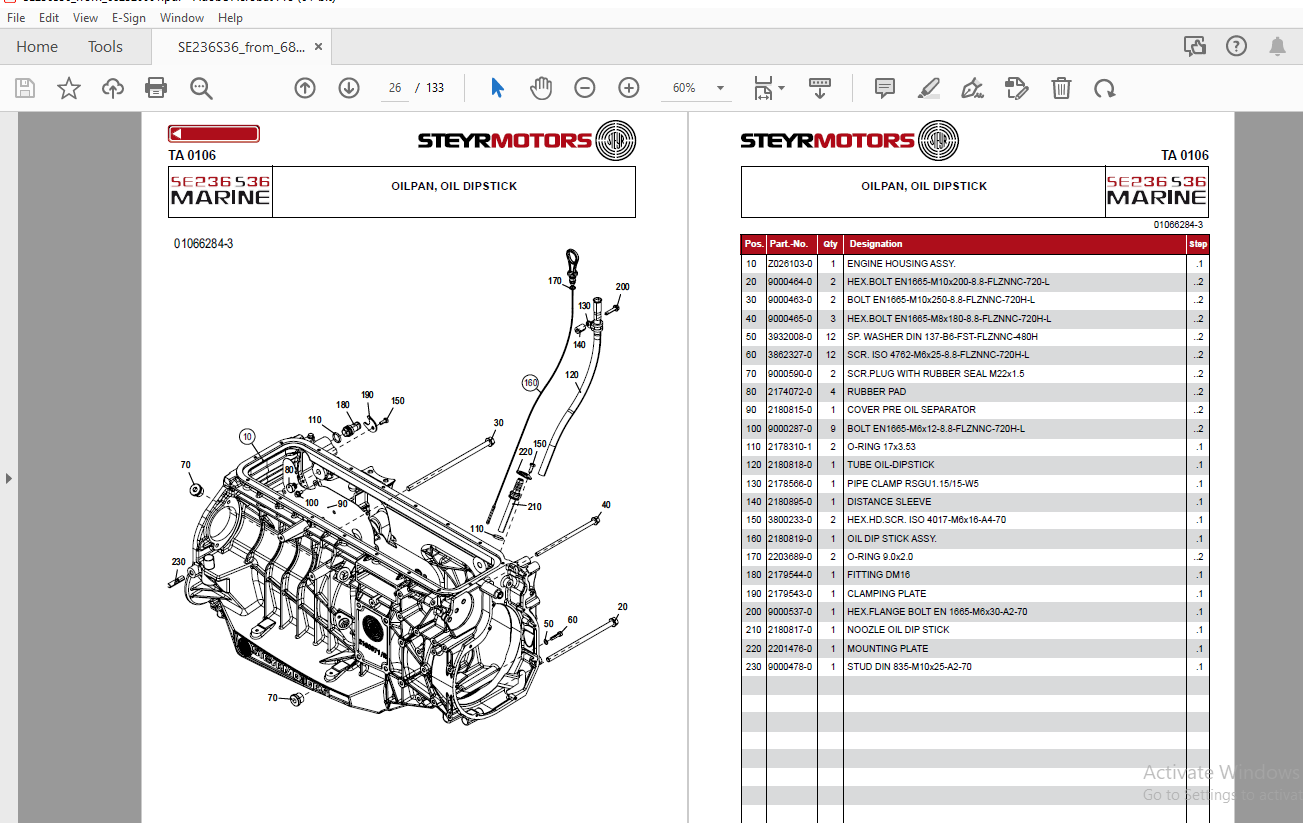
Task: Go to next page arrow
Action: pos(349,88)
